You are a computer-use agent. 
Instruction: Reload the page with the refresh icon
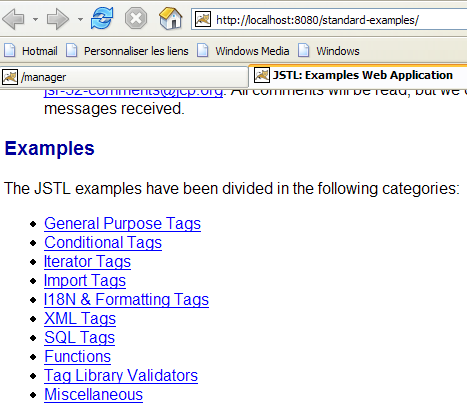click(102, 18)
